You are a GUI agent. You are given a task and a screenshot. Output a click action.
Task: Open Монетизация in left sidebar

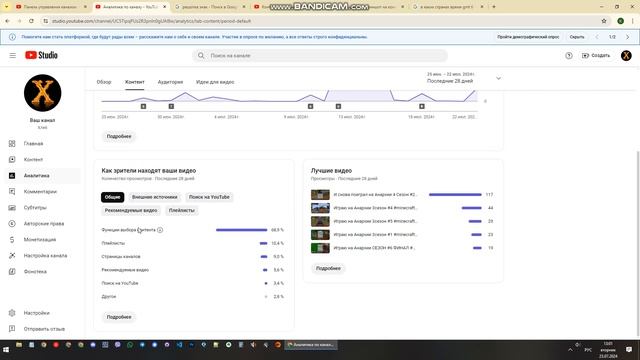click(42, 240)
